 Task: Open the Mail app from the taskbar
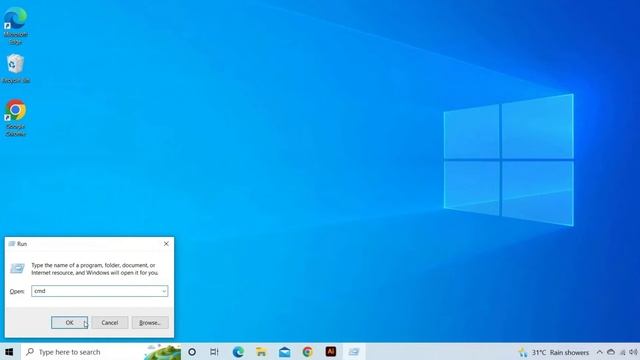point(284,352)
